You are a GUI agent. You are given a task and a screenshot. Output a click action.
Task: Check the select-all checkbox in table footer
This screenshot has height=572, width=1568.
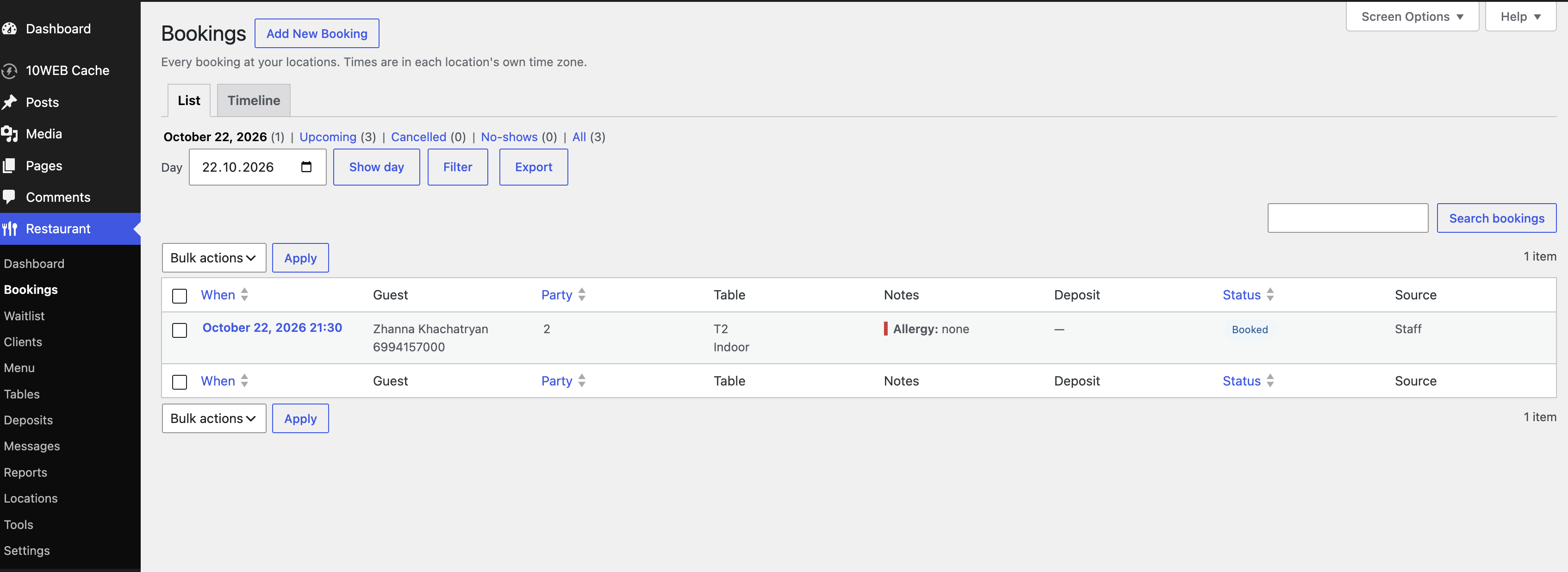click(x=180, y=382)
